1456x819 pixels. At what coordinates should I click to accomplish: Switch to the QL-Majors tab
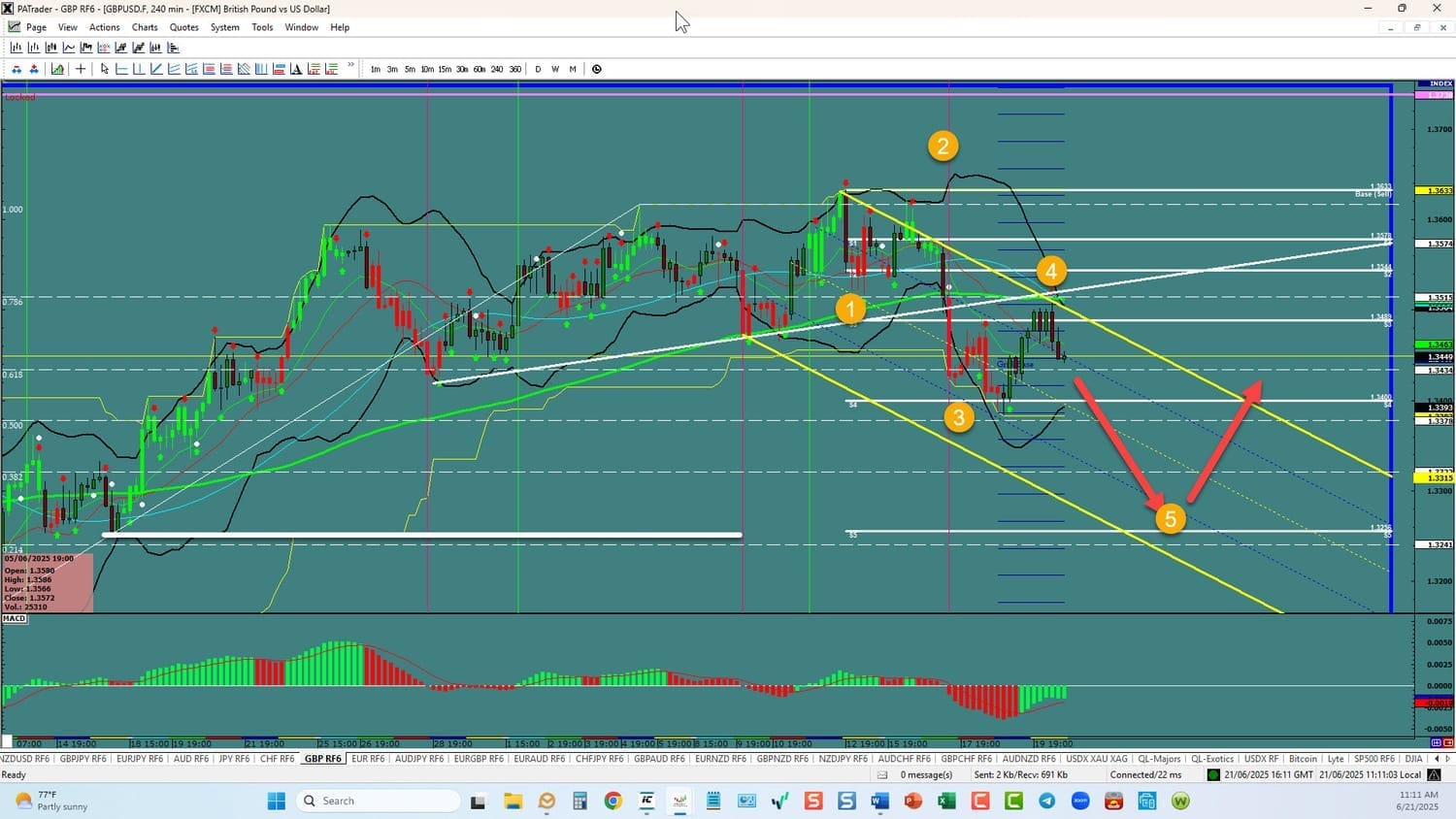pyautogui.click(x=1159, y=759)
